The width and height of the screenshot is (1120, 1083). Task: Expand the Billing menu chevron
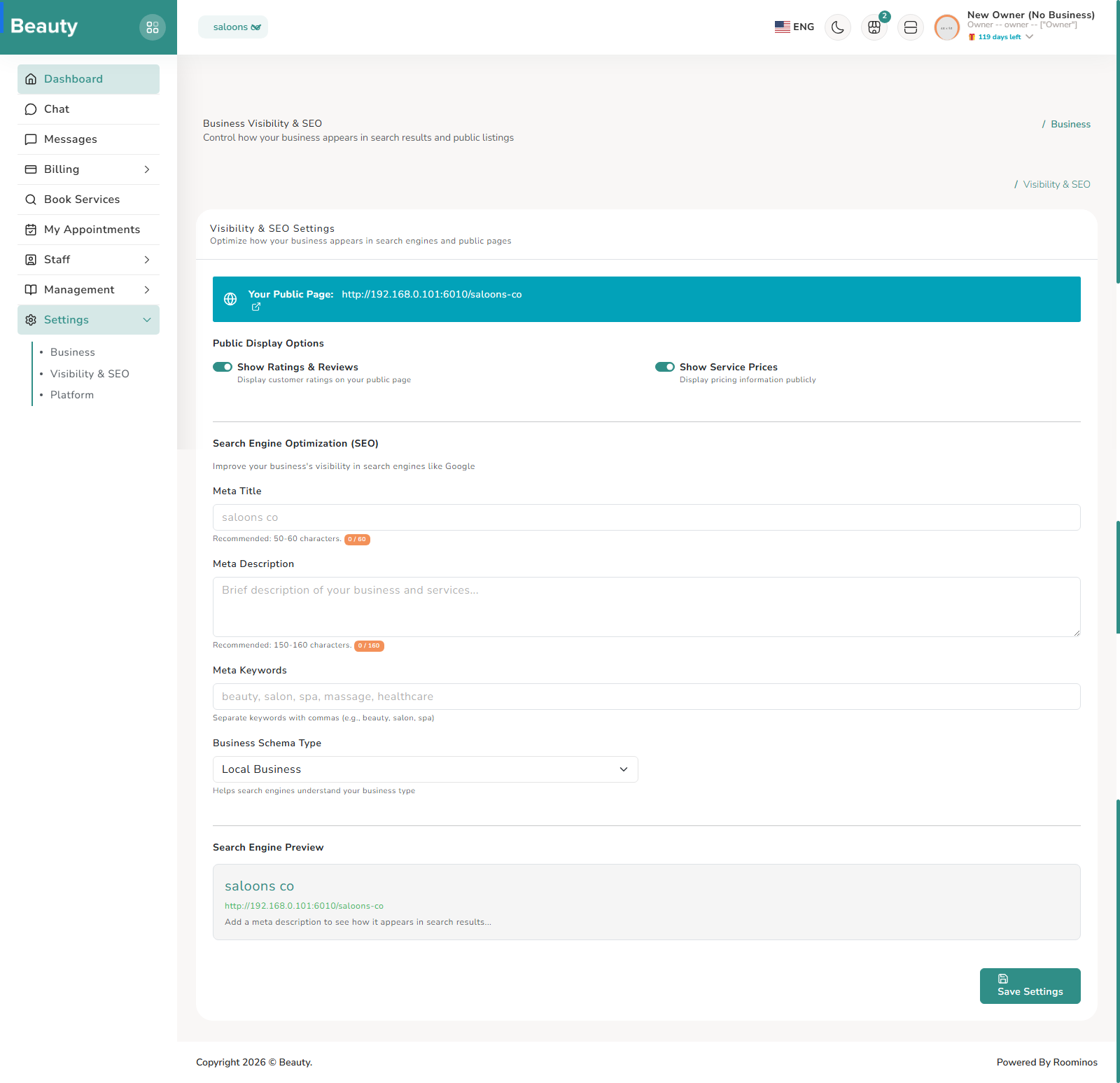pyautogui.click(x=147, y=169)
